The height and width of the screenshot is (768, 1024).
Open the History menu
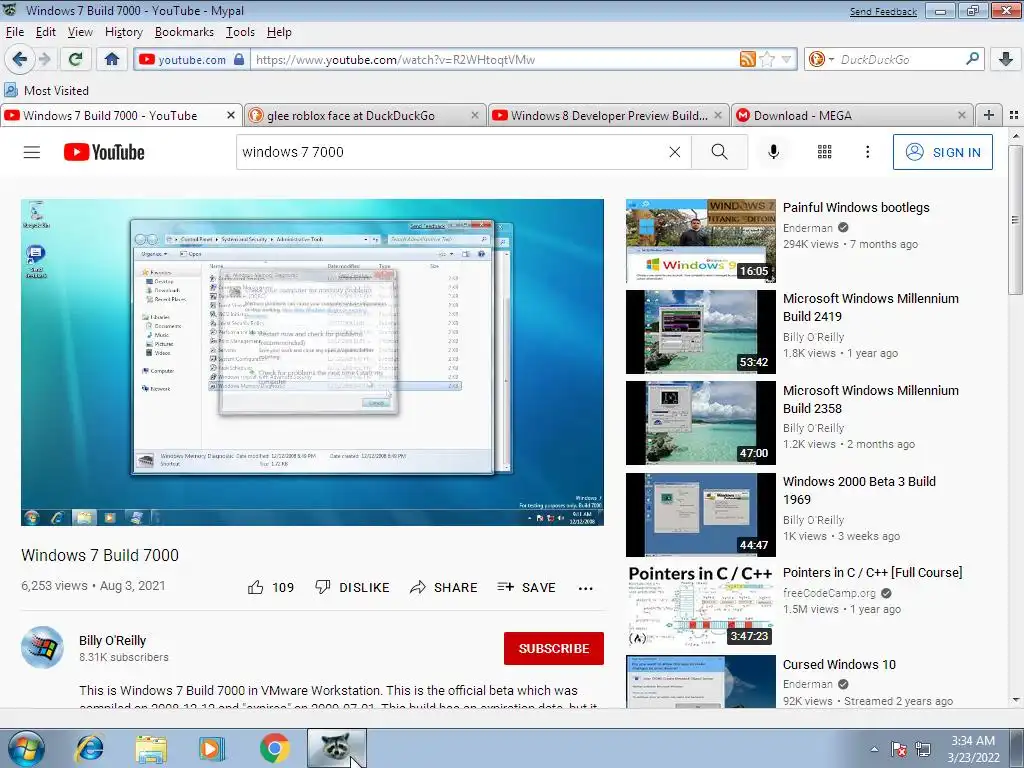click(123, 32)
